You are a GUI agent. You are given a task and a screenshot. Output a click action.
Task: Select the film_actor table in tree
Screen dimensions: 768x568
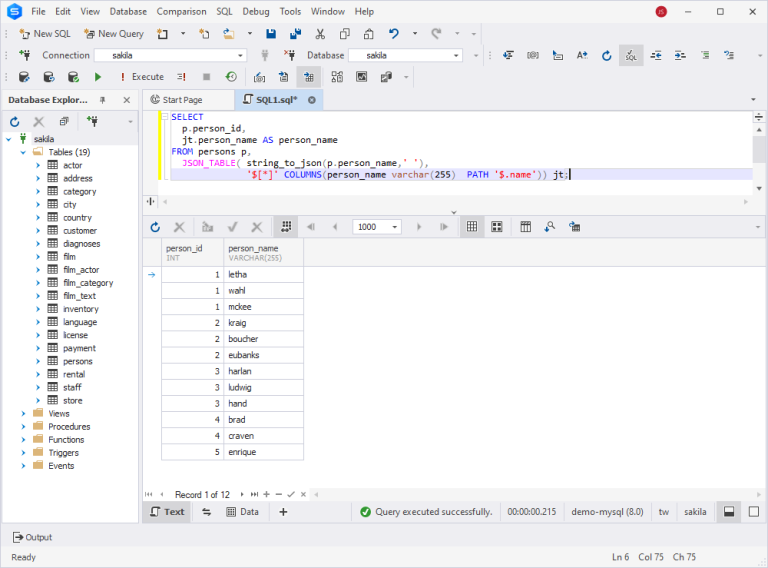80,270
